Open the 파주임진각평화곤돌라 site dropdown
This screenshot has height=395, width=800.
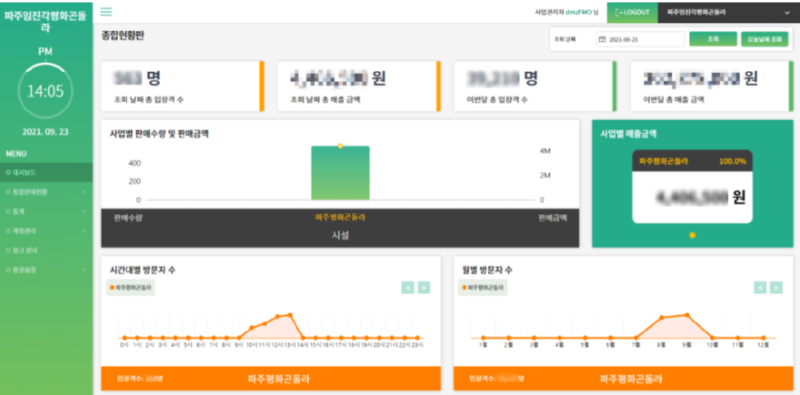pos(729,12)
